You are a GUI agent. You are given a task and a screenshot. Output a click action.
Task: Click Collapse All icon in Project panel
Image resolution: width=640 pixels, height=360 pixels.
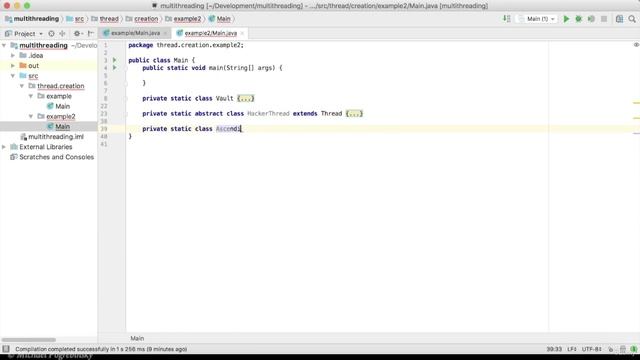(x=62, y=33)
